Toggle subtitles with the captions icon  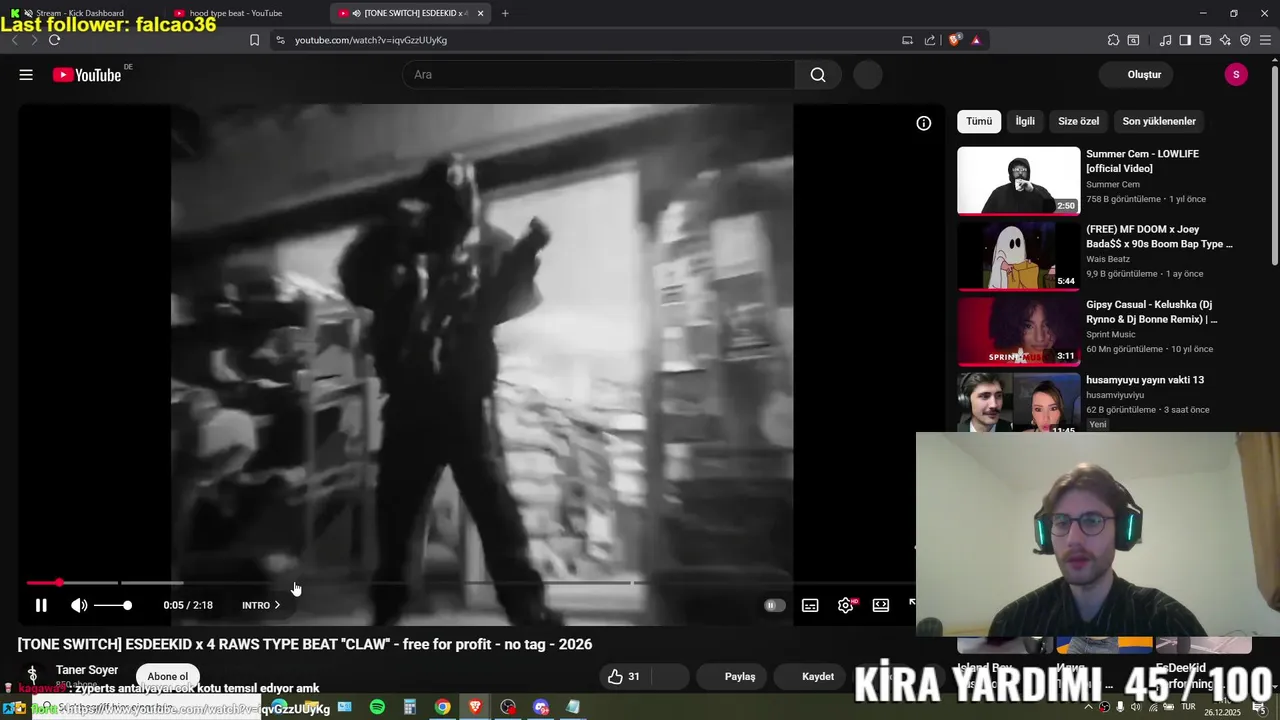810,605
